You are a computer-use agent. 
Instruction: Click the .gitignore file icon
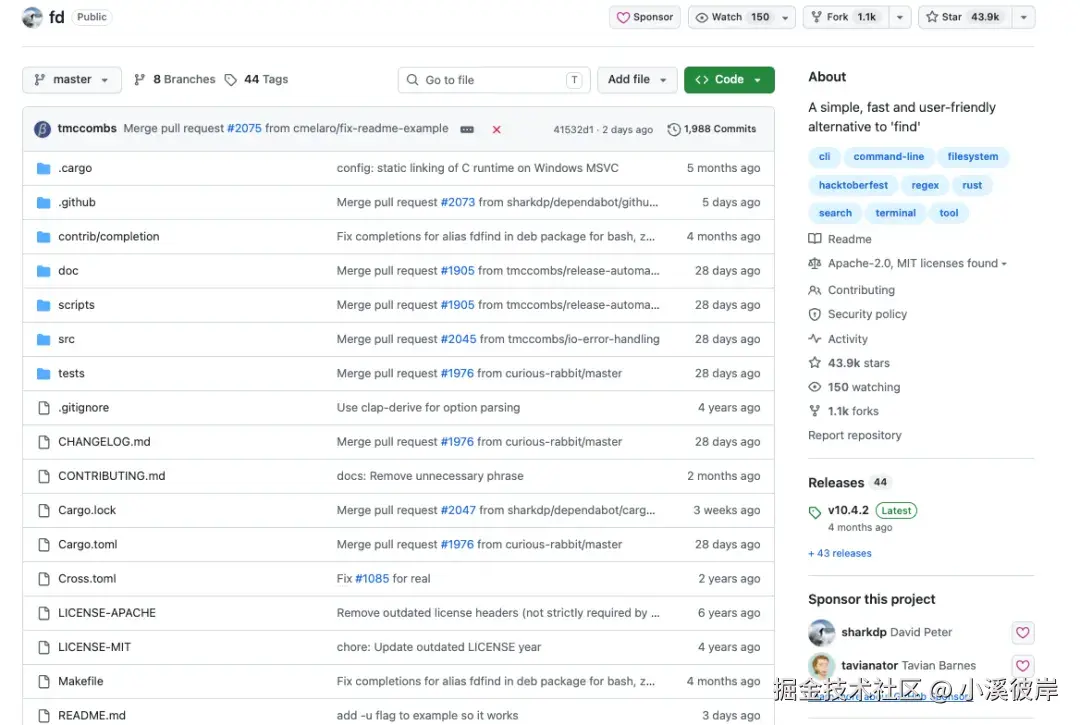pyautogui.click(x=43, y=408)
